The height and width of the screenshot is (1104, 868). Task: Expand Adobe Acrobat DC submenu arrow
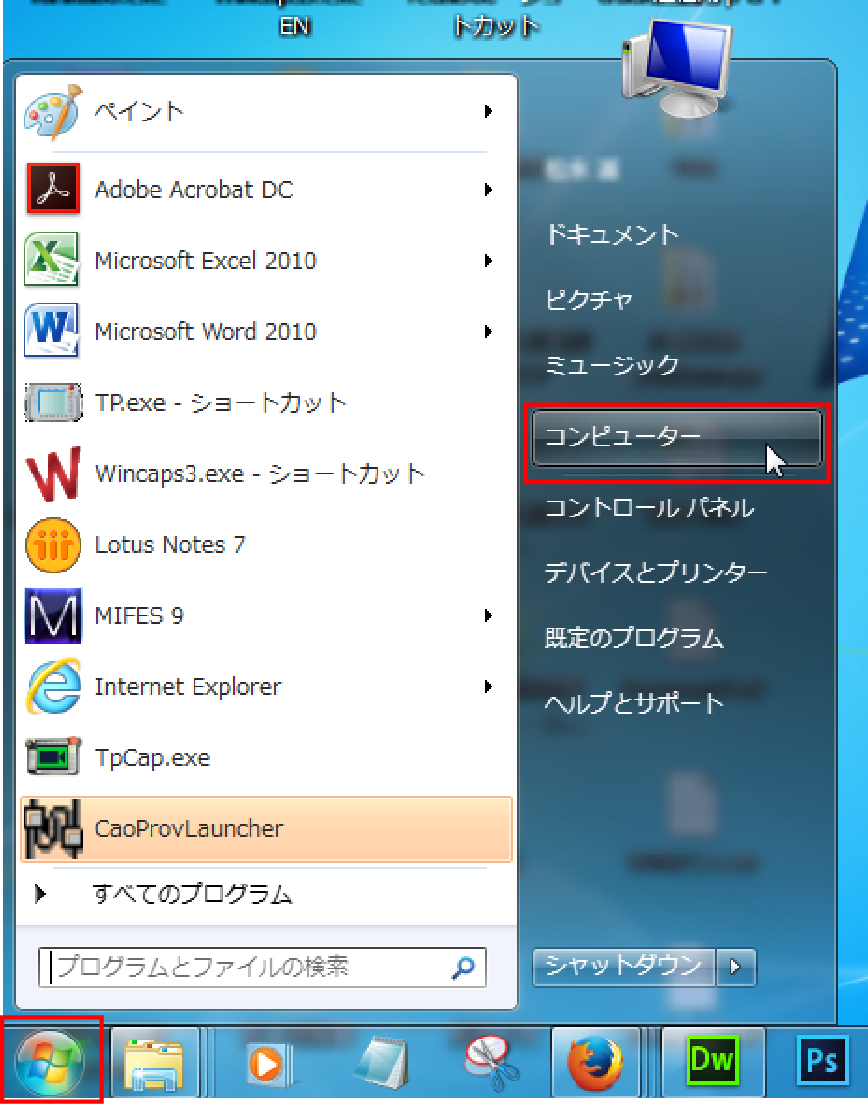tap(488, 190)
